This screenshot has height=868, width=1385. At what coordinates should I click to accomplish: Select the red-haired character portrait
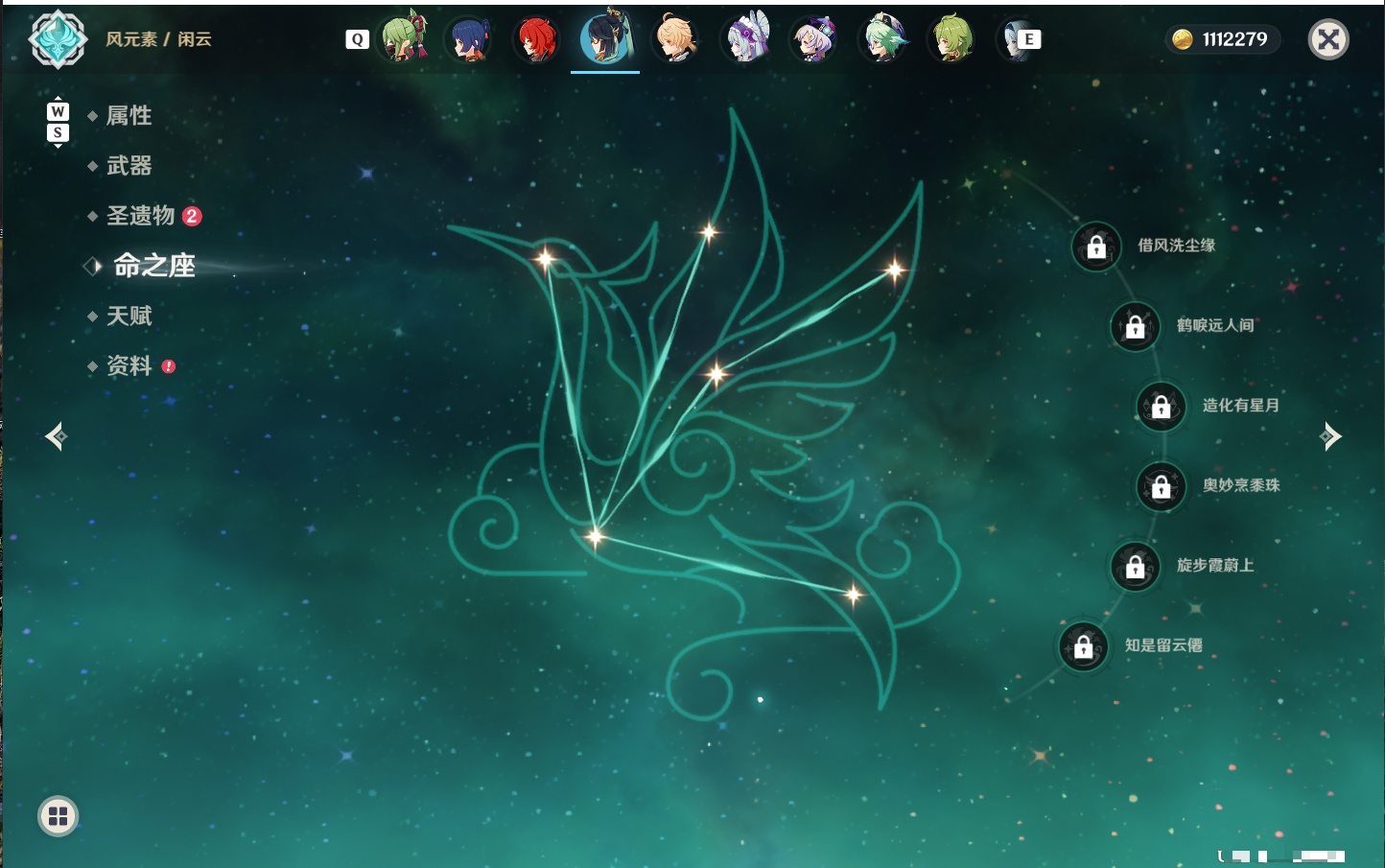point(537,39)
